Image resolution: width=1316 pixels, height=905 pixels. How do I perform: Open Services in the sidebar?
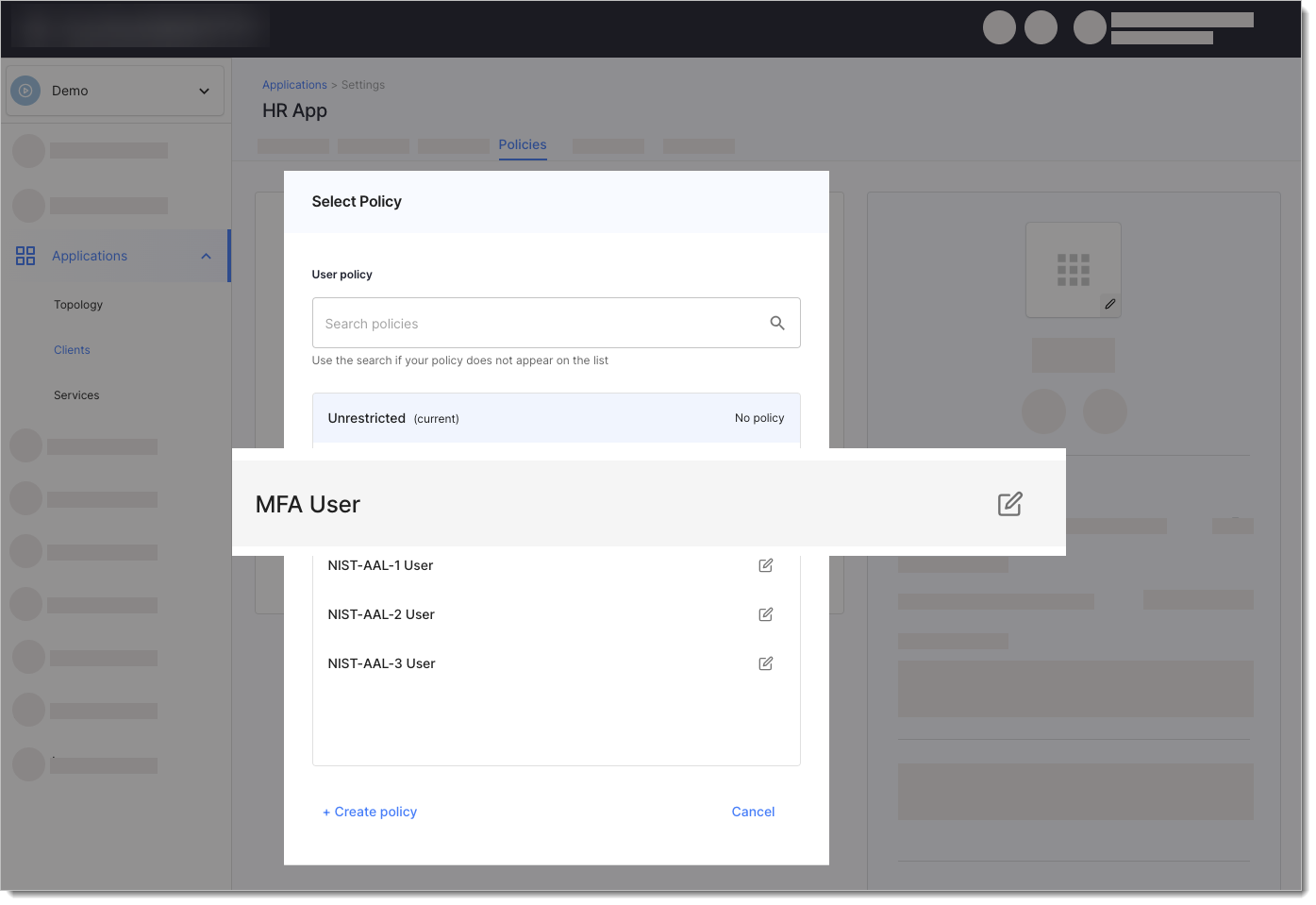click(76, 395)
